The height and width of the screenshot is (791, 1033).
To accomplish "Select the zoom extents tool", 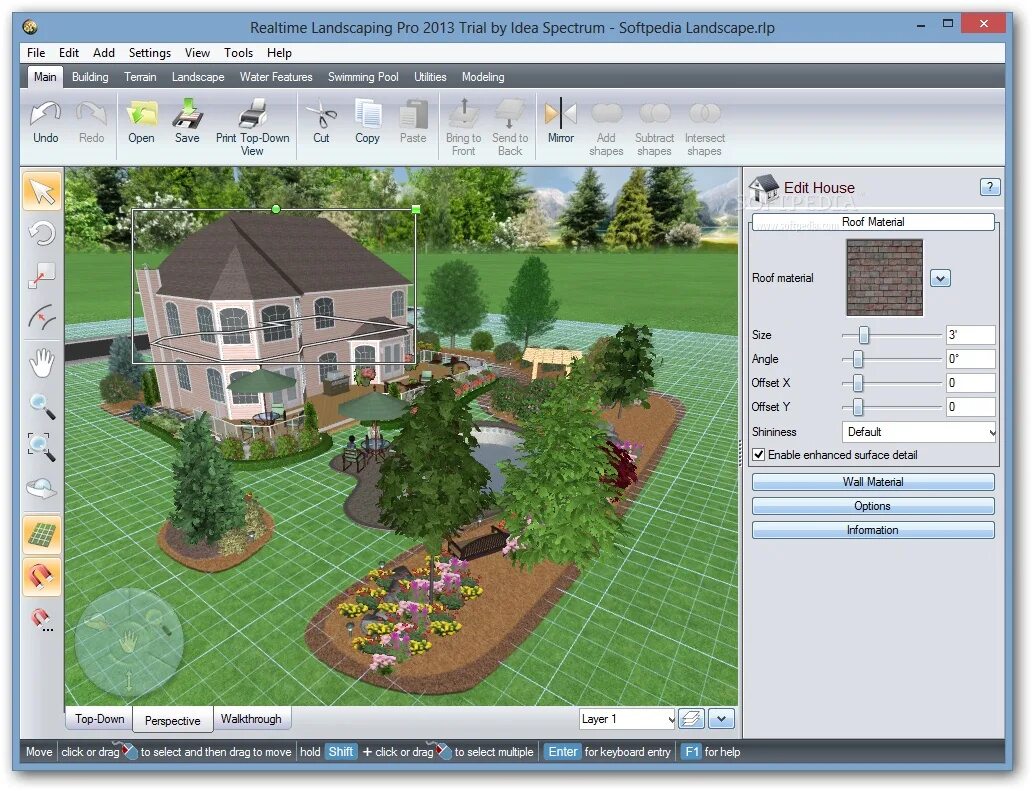I will tap(42, 447).
